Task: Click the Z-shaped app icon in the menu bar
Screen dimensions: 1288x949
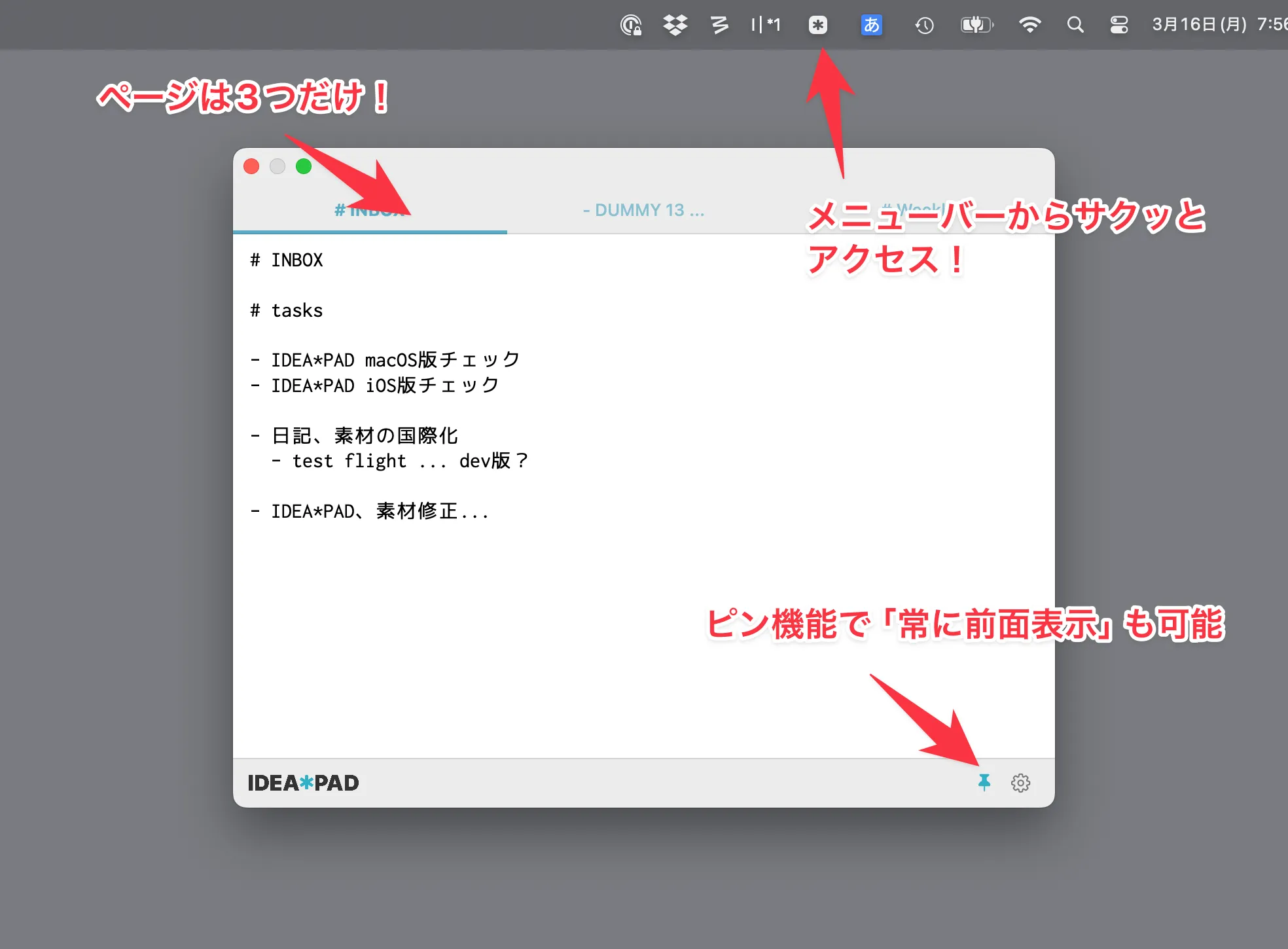Action: click(x=719, y=25)
